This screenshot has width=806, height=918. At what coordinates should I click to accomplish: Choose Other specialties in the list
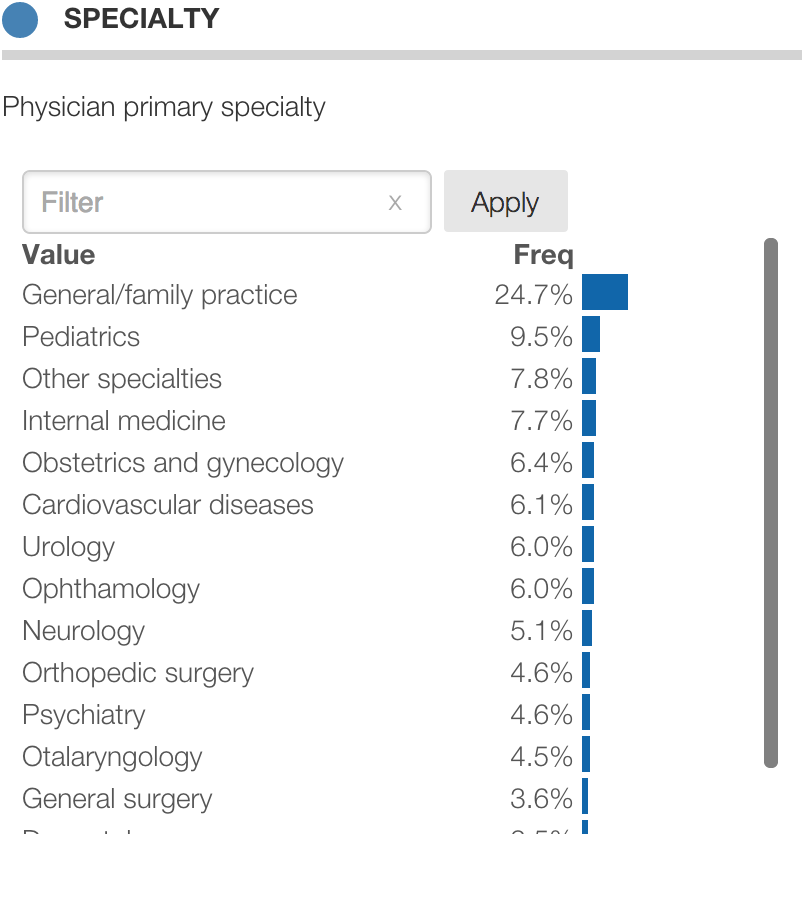pos(122,379)
